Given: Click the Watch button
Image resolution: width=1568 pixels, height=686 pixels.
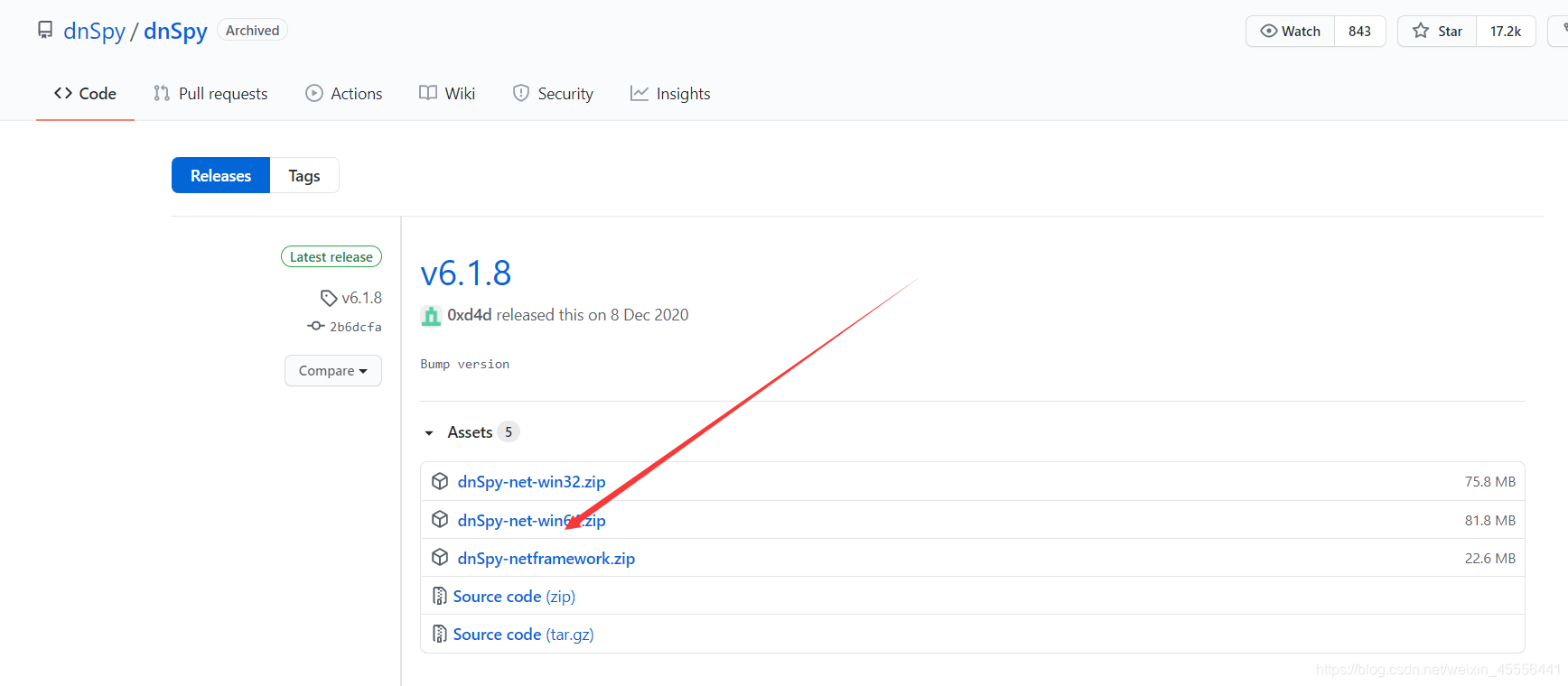Looking at the screenshot, I should coord(1290,31).
